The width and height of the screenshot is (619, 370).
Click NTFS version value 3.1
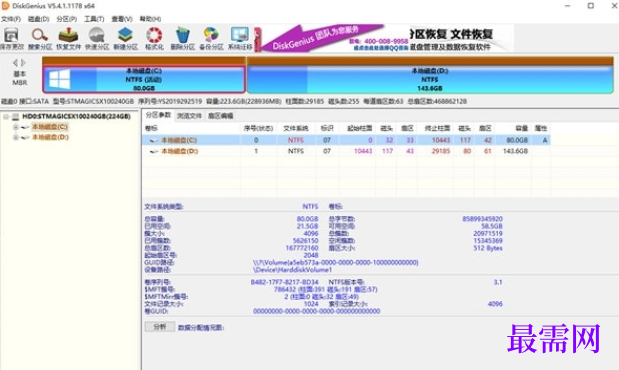pyautogui.click(x=498, y=282)
